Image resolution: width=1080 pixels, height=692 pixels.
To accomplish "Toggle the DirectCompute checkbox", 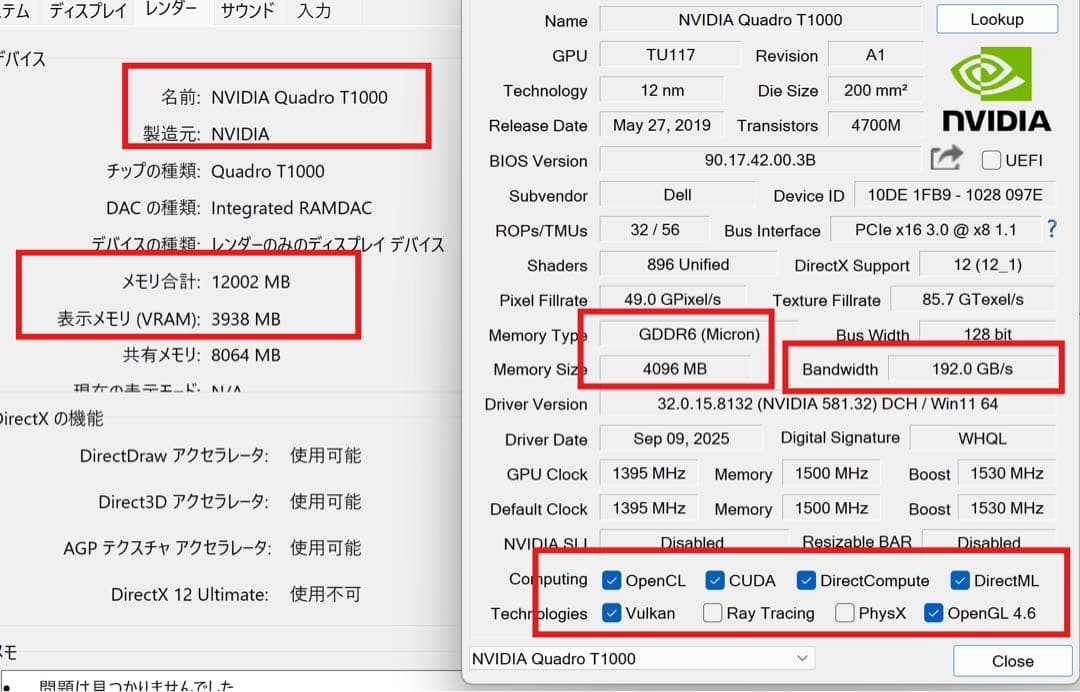I will pyautogui.click(x=805, y=580).
